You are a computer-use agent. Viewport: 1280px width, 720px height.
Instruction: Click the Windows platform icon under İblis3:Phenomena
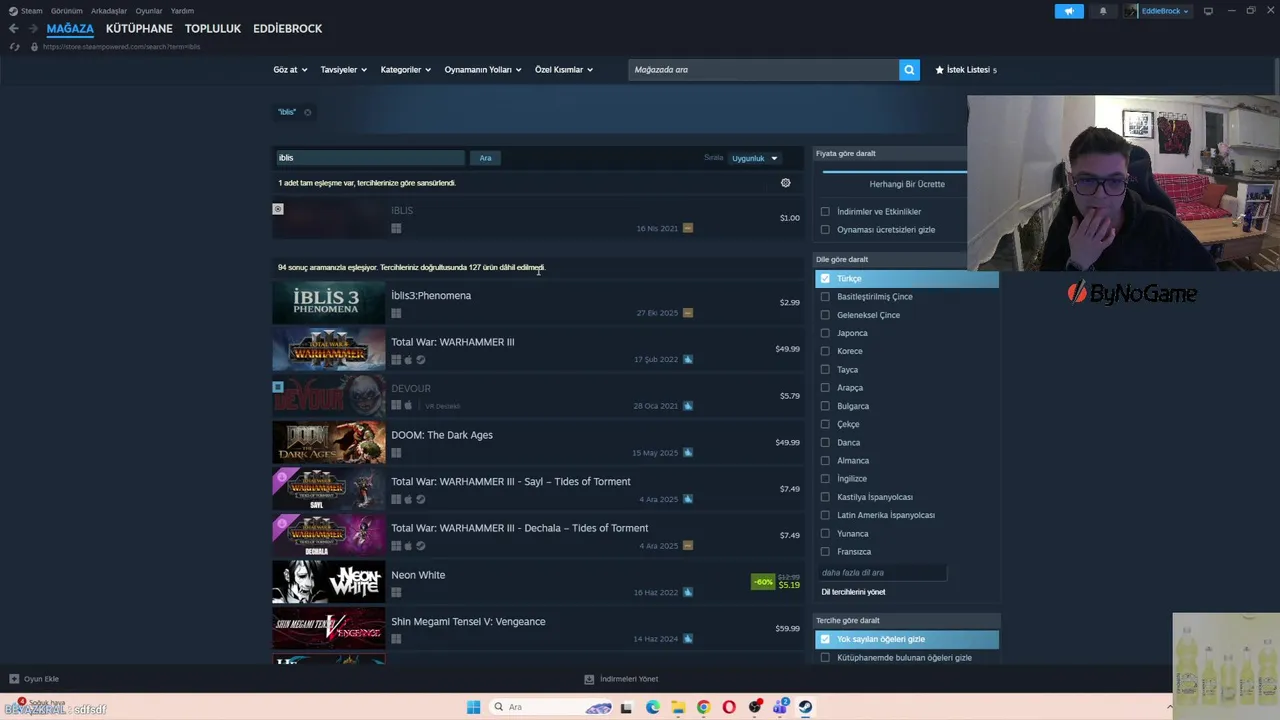[396, 313]
